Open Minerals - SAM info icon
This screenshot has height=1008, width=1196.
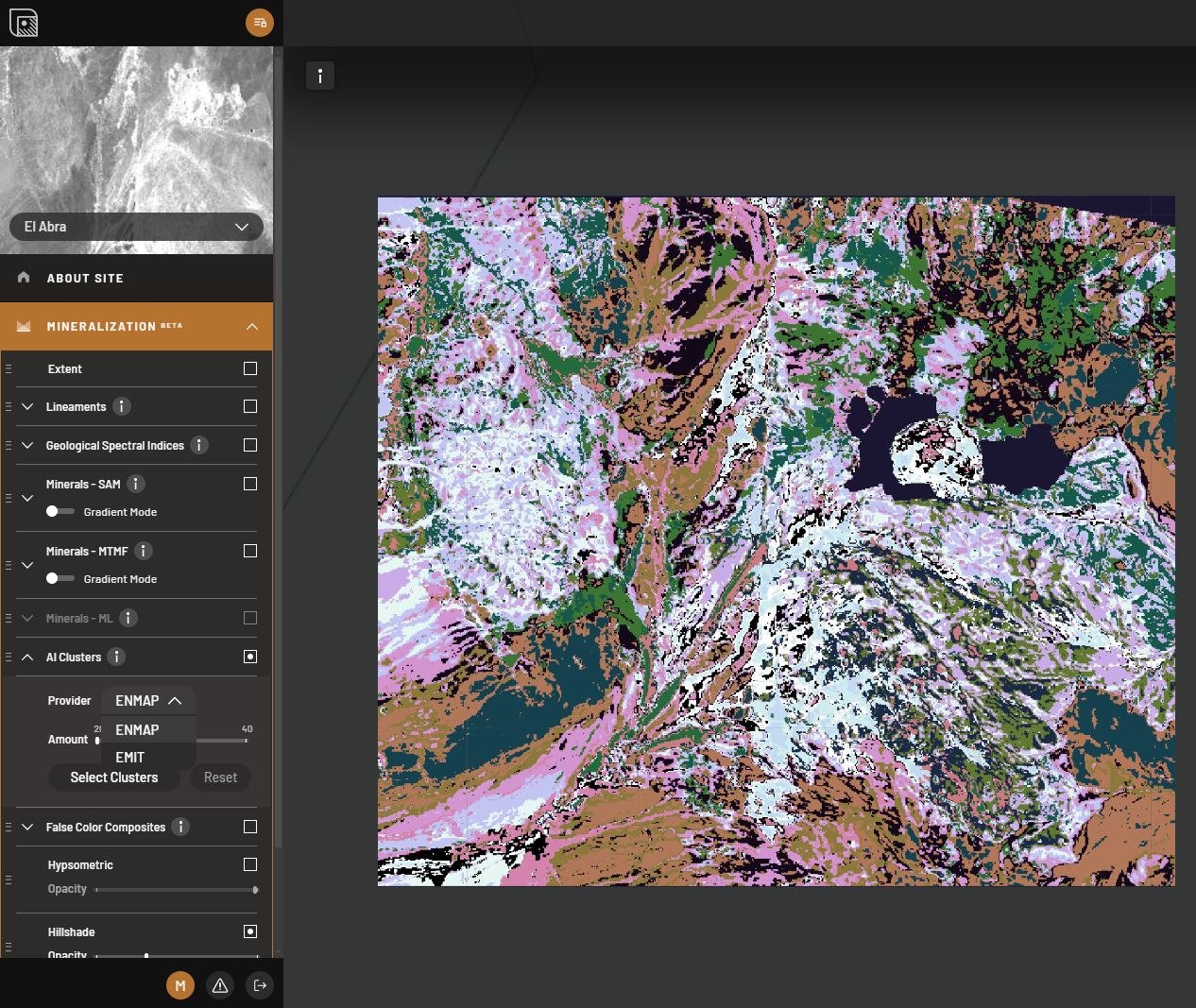(x=136, y=484)
